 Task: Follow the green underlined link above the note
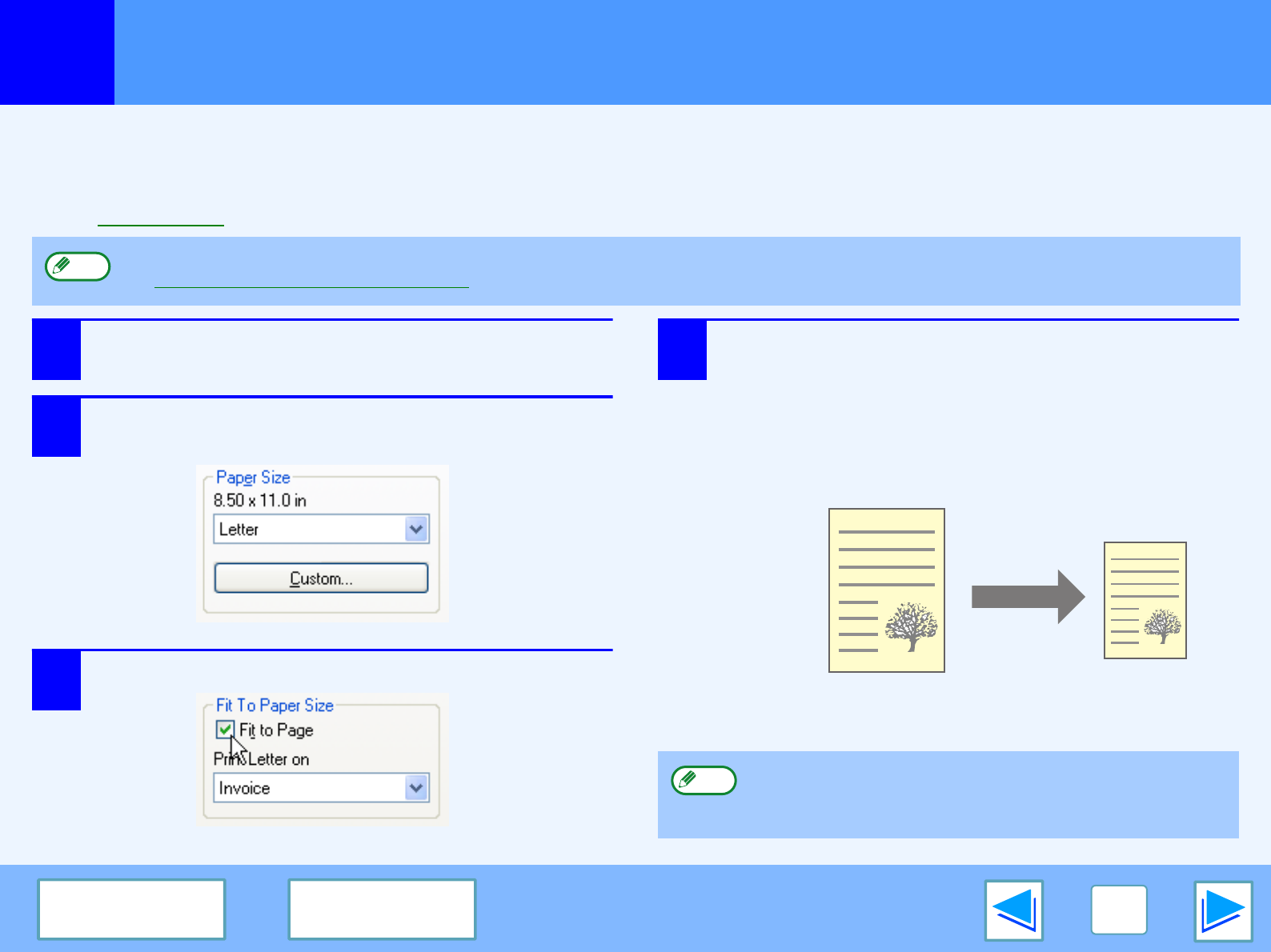click(160, 219)
